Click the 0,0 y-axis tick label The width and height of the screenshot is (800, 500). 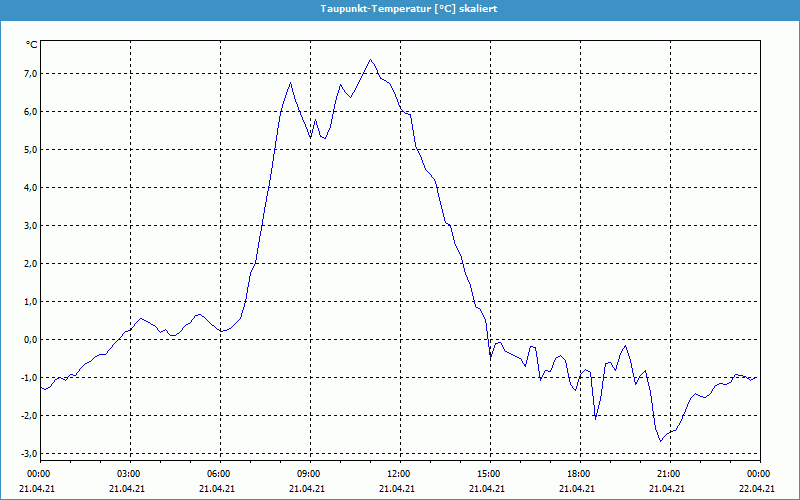point(29,340)
